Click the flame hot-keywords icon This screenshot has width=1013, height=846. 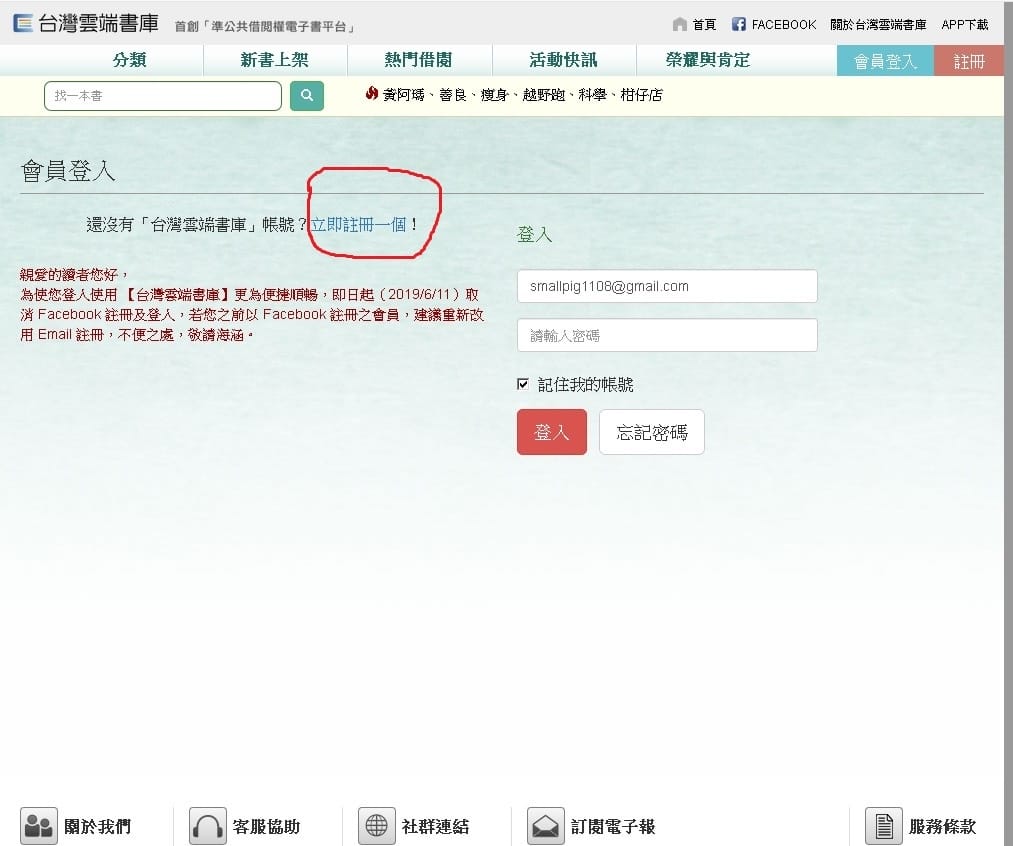click(371, 94)
